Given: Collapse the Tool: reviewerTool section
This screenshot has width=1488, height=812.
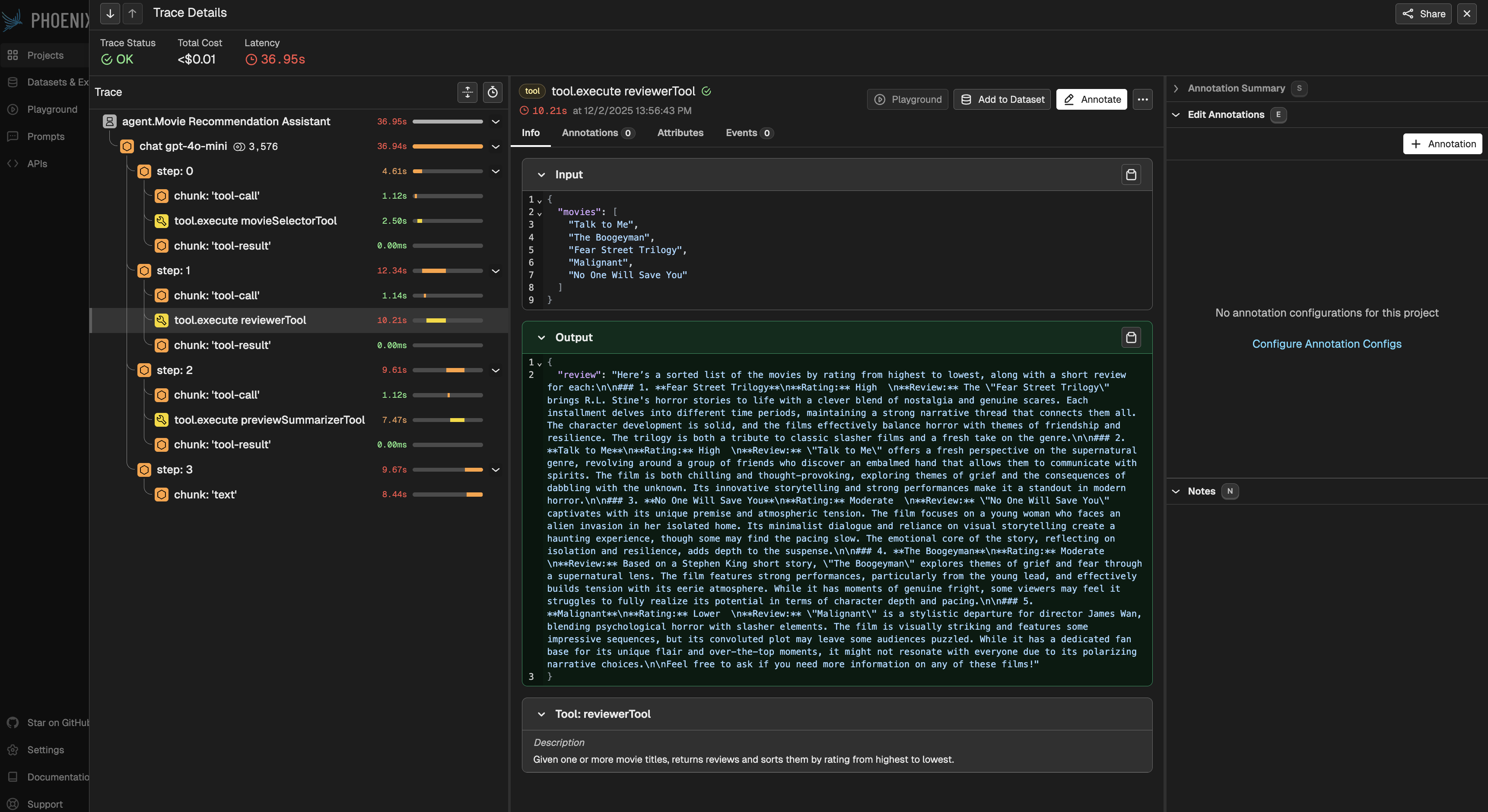Looking at the screenshot, I should click(x=541, y=714).
